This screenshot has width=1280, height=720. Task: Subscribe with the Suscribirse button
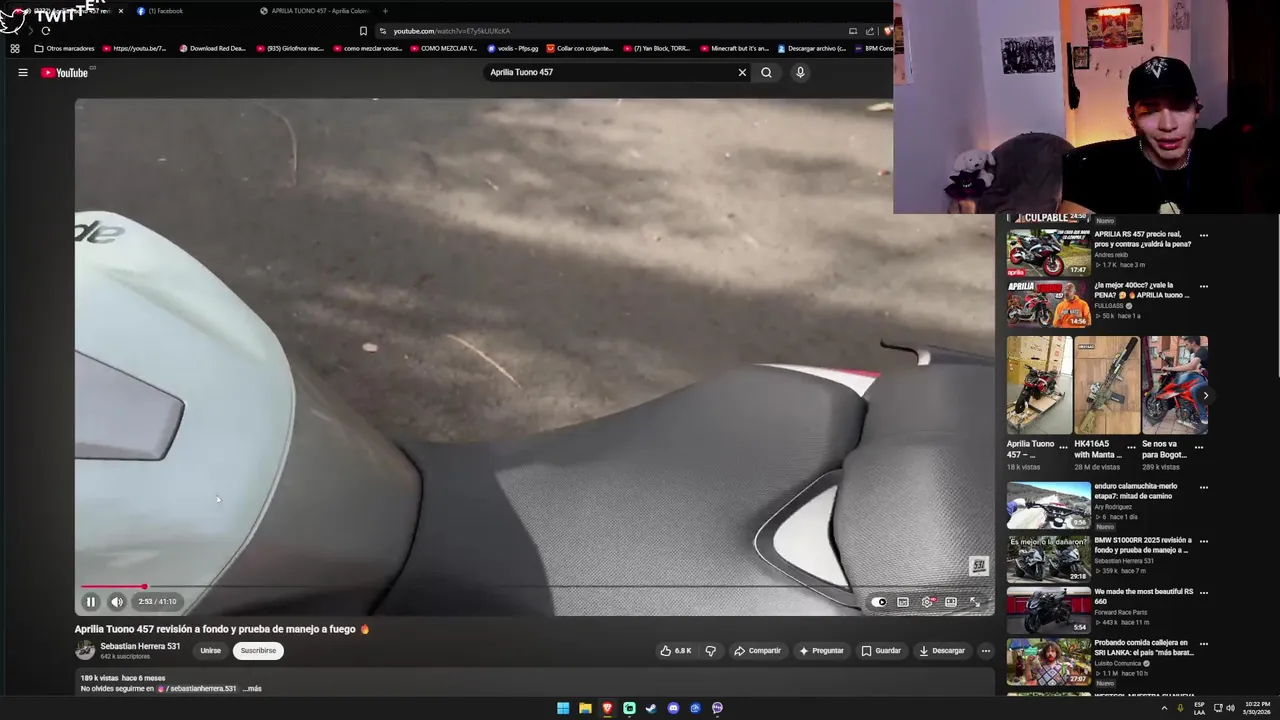pyautogui.click(x=258, y=651)
